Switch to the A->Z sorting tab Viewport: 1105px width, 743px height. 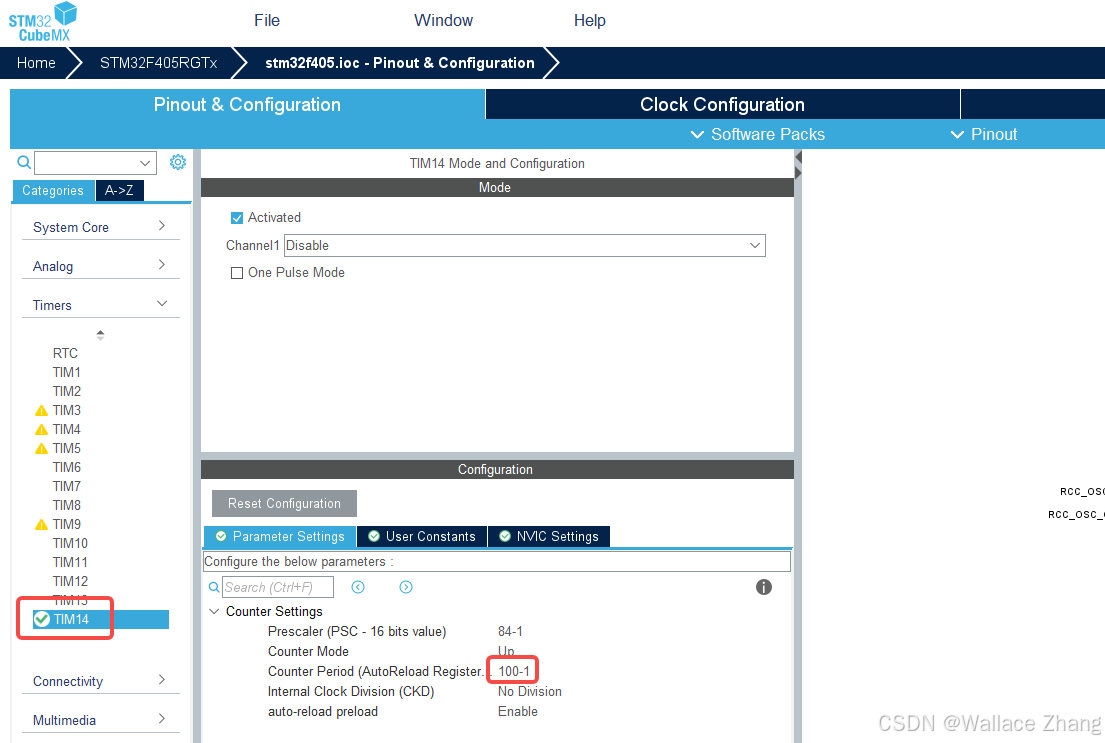click(119, 190)
